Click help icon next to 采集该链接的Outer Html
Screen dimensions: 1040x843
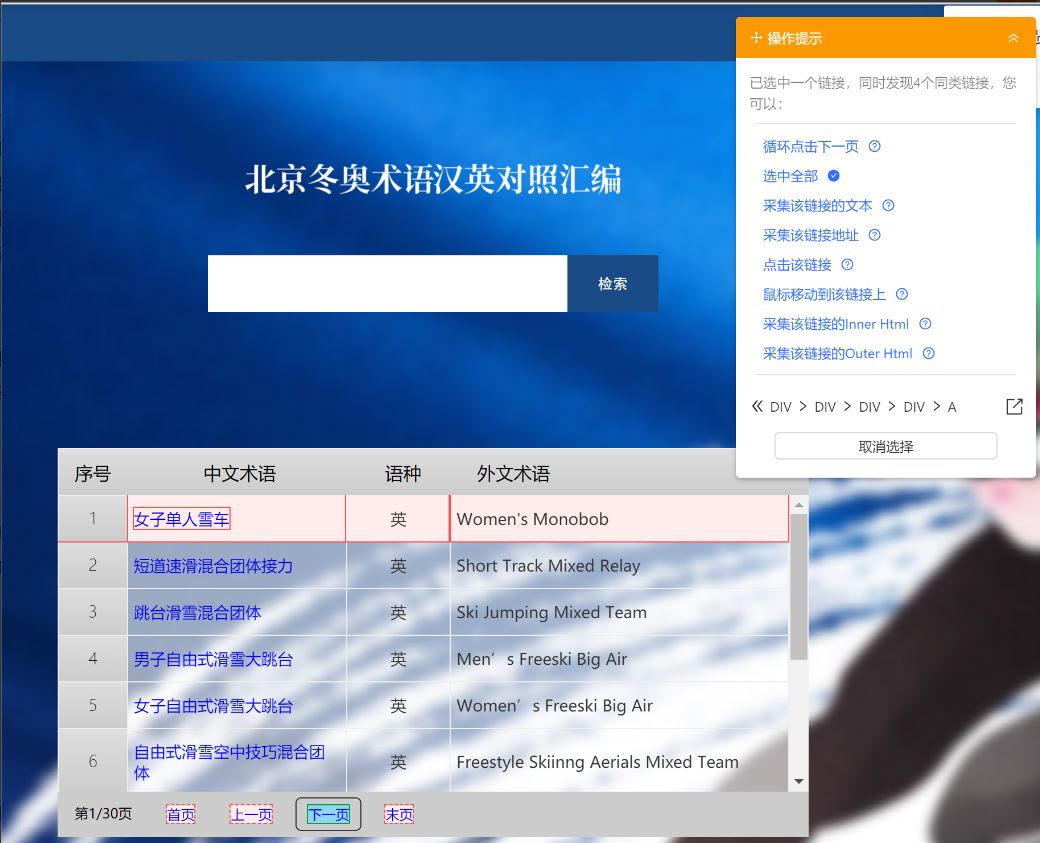928,353
